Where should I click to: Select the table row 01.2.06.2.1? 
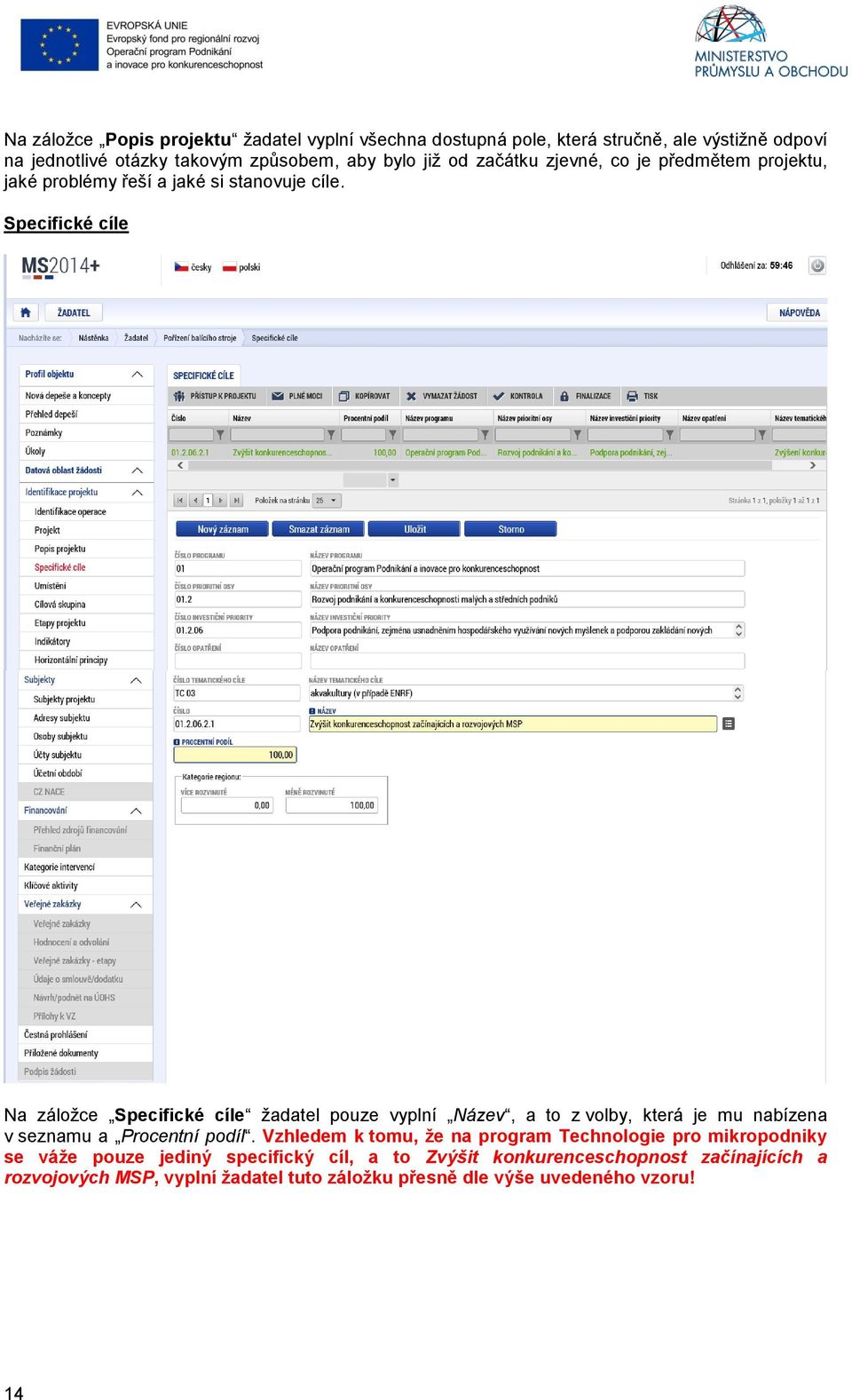click(x=497, y=453)
